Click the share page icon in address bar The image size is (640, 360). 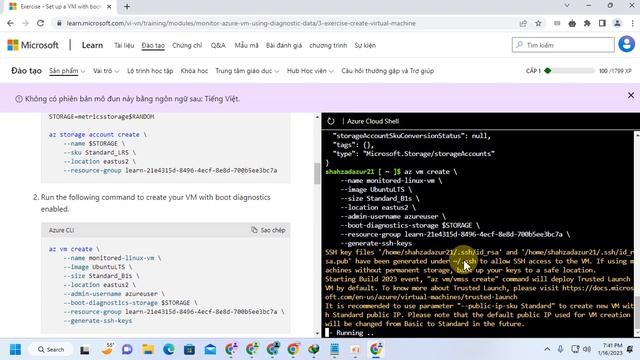coord(523,23)
